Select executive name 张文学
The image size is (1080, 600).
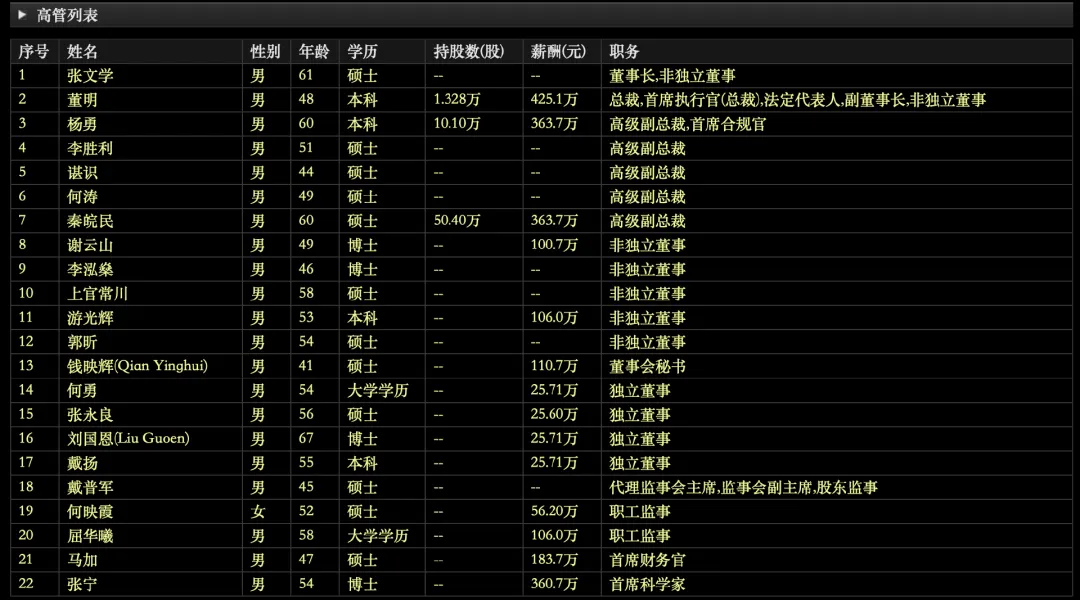point(91,75)
